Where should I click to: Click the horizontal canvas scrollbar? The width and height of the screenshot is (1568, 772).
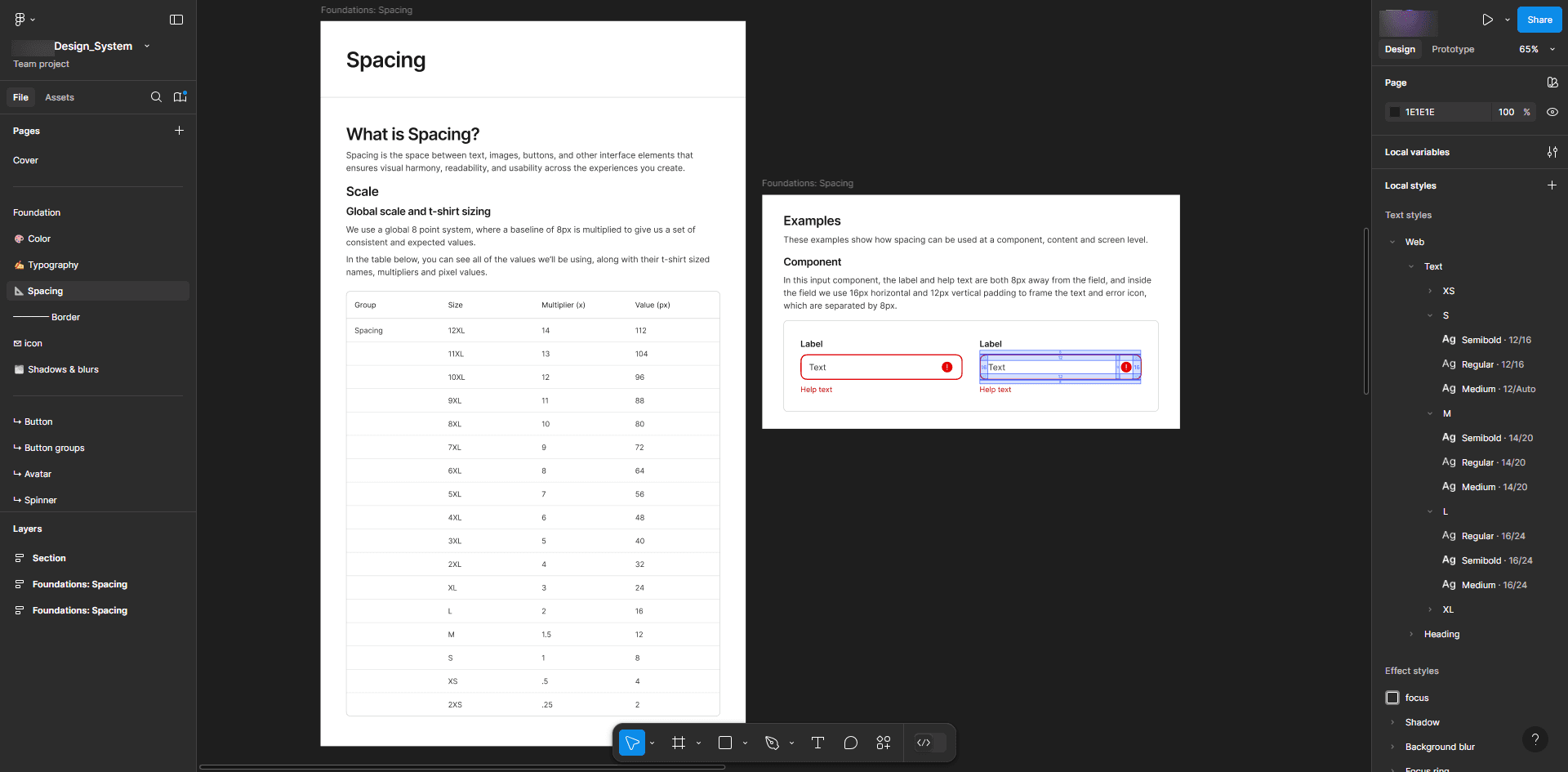coord(462,767)
